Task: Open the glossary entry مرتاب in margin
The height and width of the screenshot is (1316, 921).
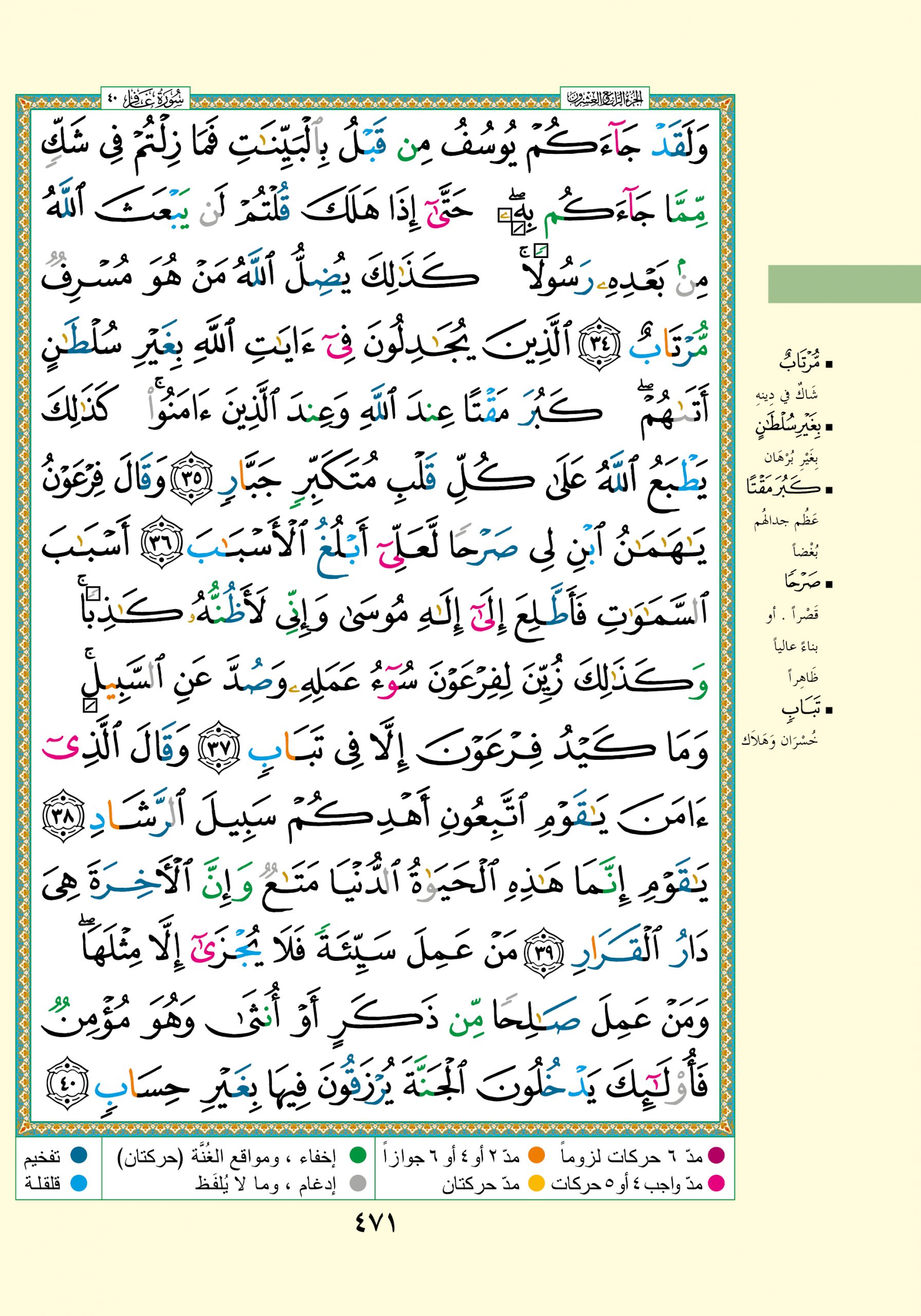Action: pos(799,362)
